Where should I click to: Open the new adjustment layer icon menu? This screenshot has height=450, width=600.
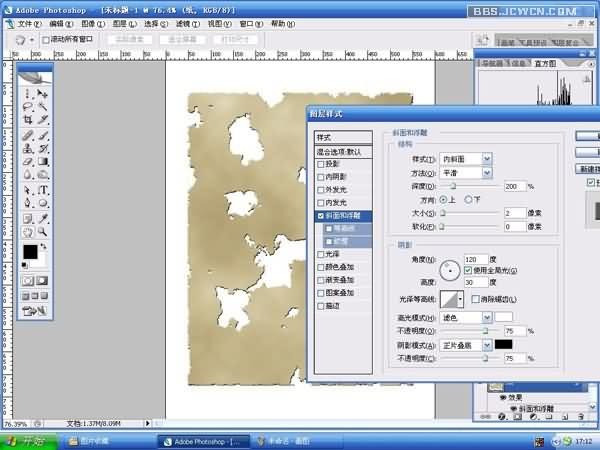(x=533, y=417)
